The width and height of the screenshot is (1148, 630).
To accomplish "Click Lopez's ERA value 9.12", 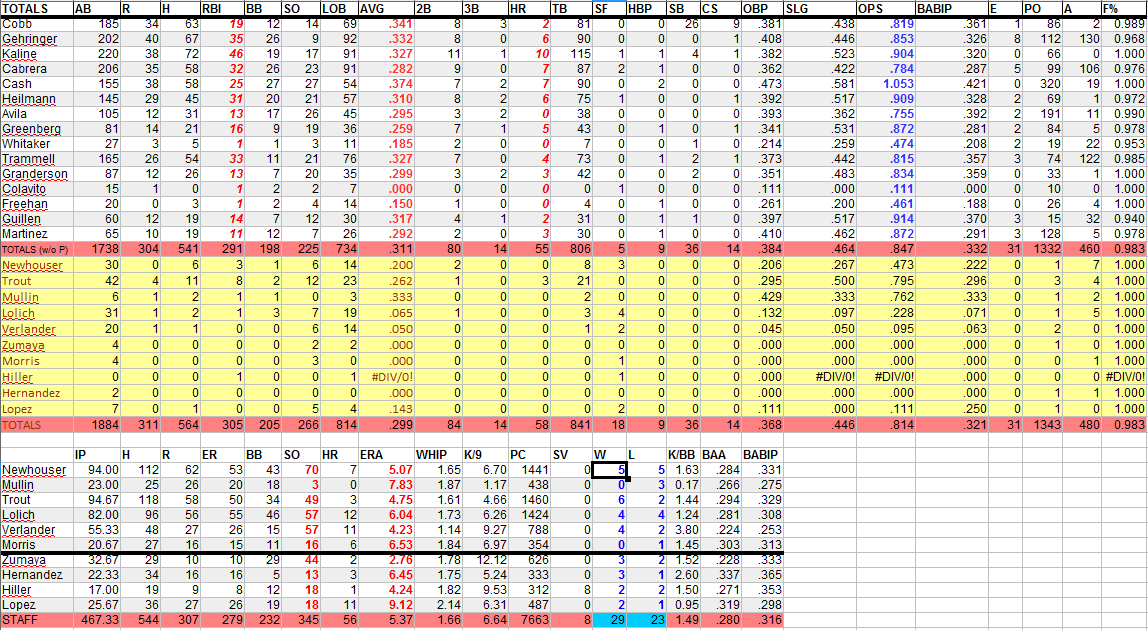I will (x=386, y=605).
